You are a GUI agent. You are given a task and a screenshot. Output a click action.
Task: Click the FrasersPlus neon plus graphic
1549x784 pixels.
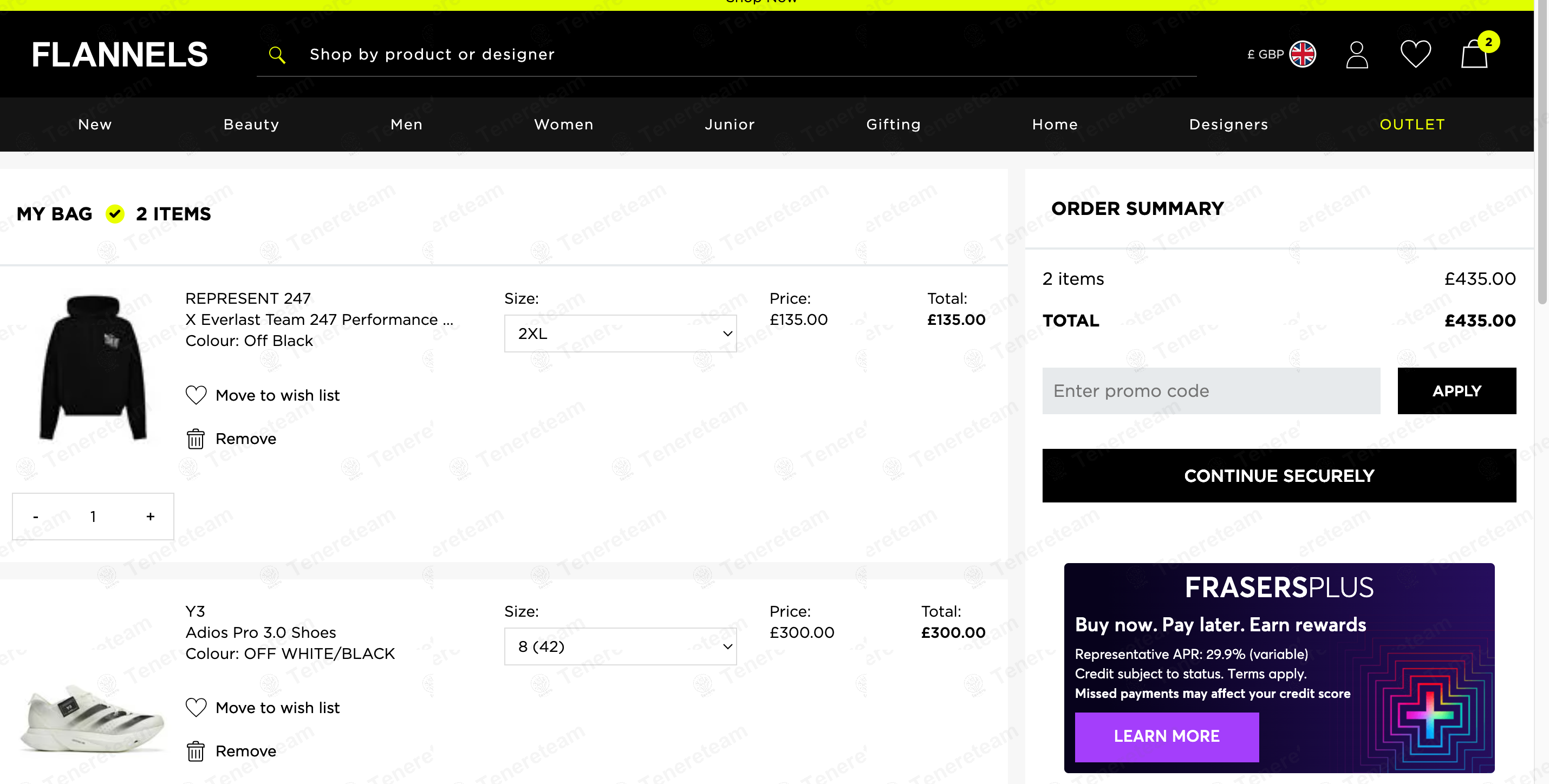tap(1430, 715)
